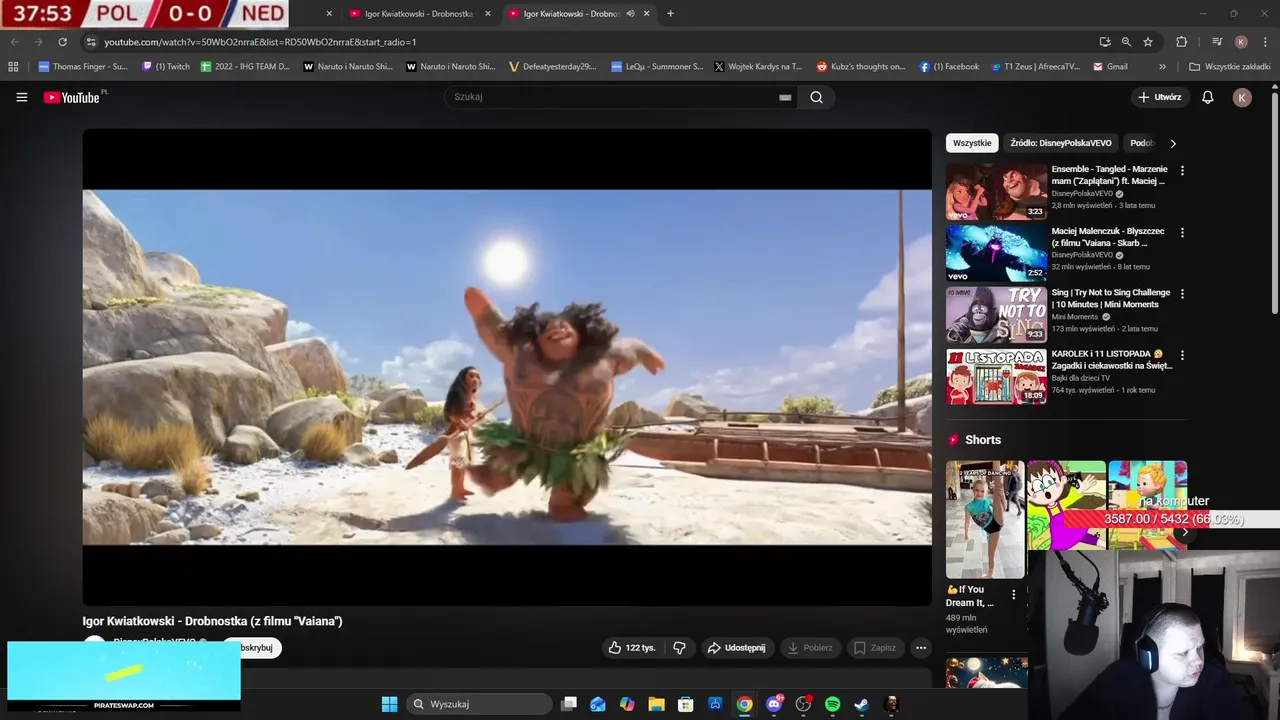Click the YouTube search magnifier button
This screenshot has height=720, width=1280.
(816, 97)
